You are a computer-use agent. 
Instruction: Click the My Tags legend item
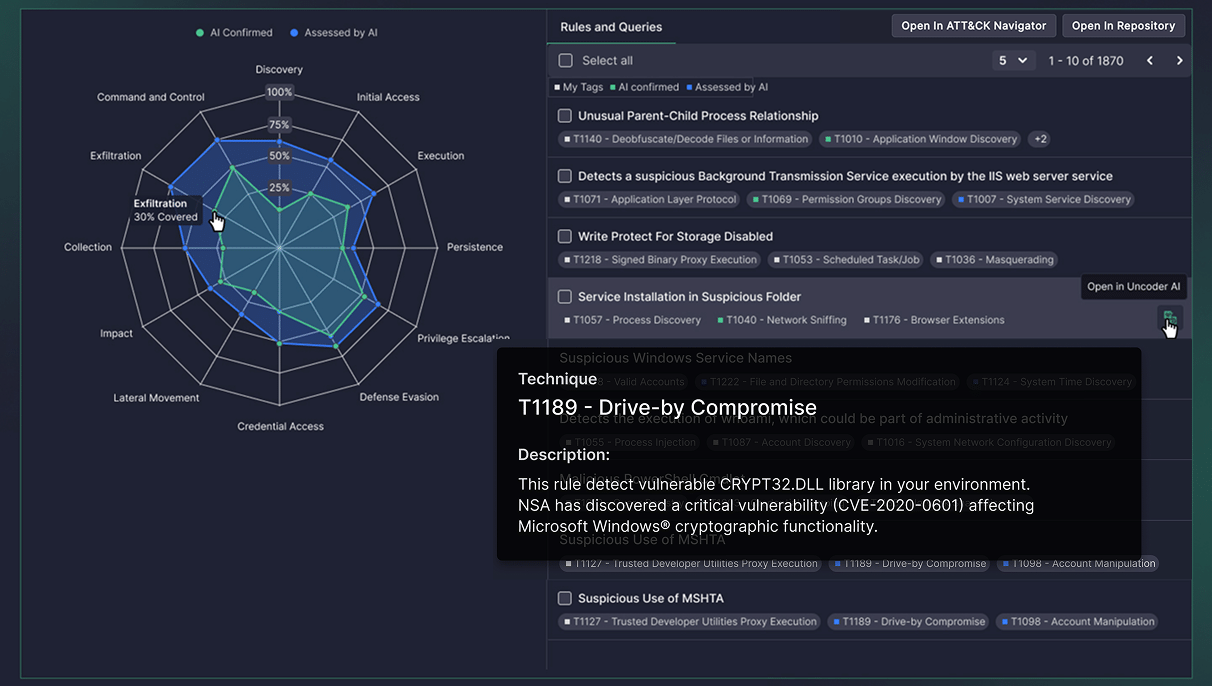click(x=579, y=87)
